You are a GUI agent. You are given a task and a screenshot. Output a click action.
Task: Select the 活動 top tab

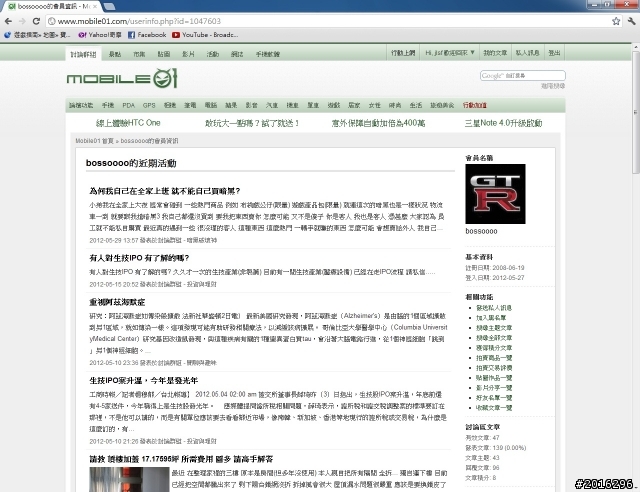click(213, 54)
